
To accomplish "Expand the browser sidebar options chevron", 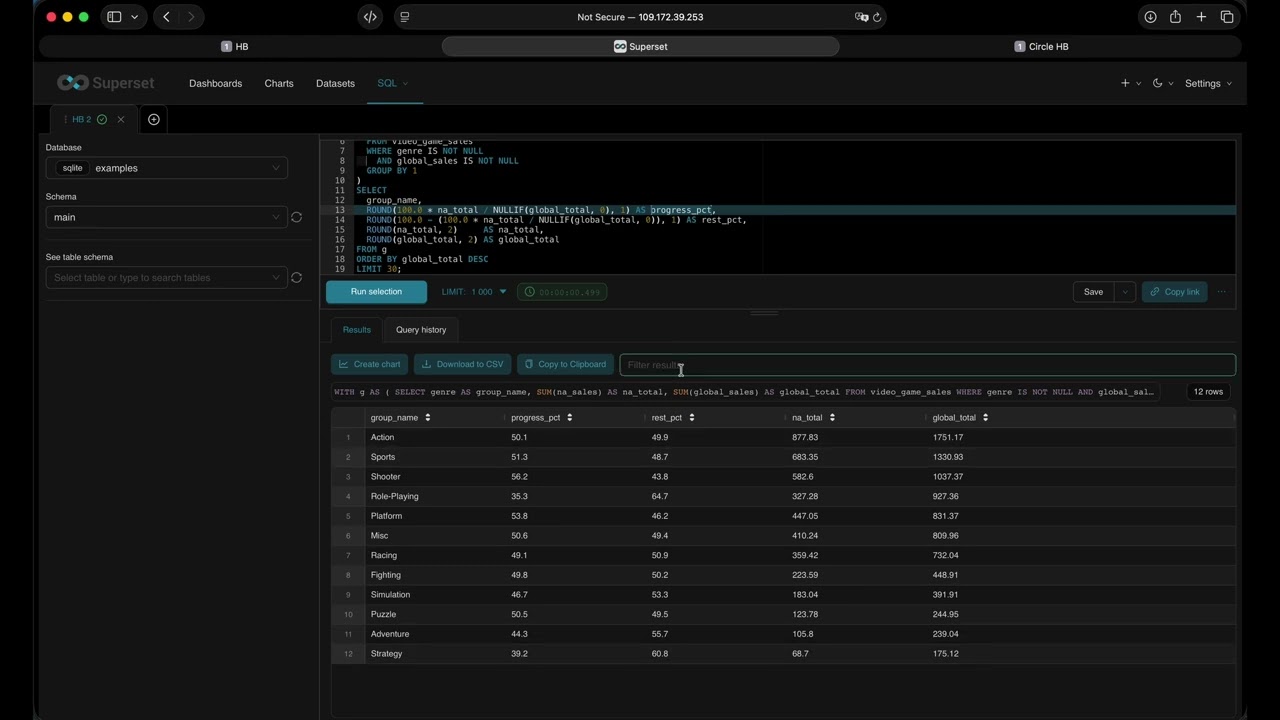I will 134,17.
